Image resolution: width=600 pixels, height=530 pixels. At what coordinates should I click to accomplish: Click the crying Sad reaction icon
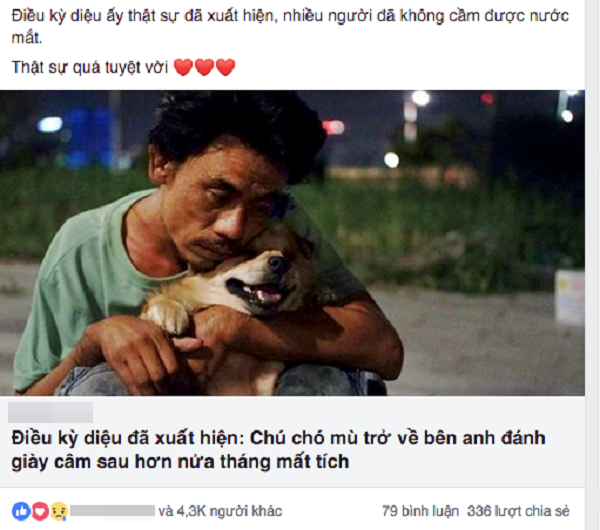pos(59,511)
